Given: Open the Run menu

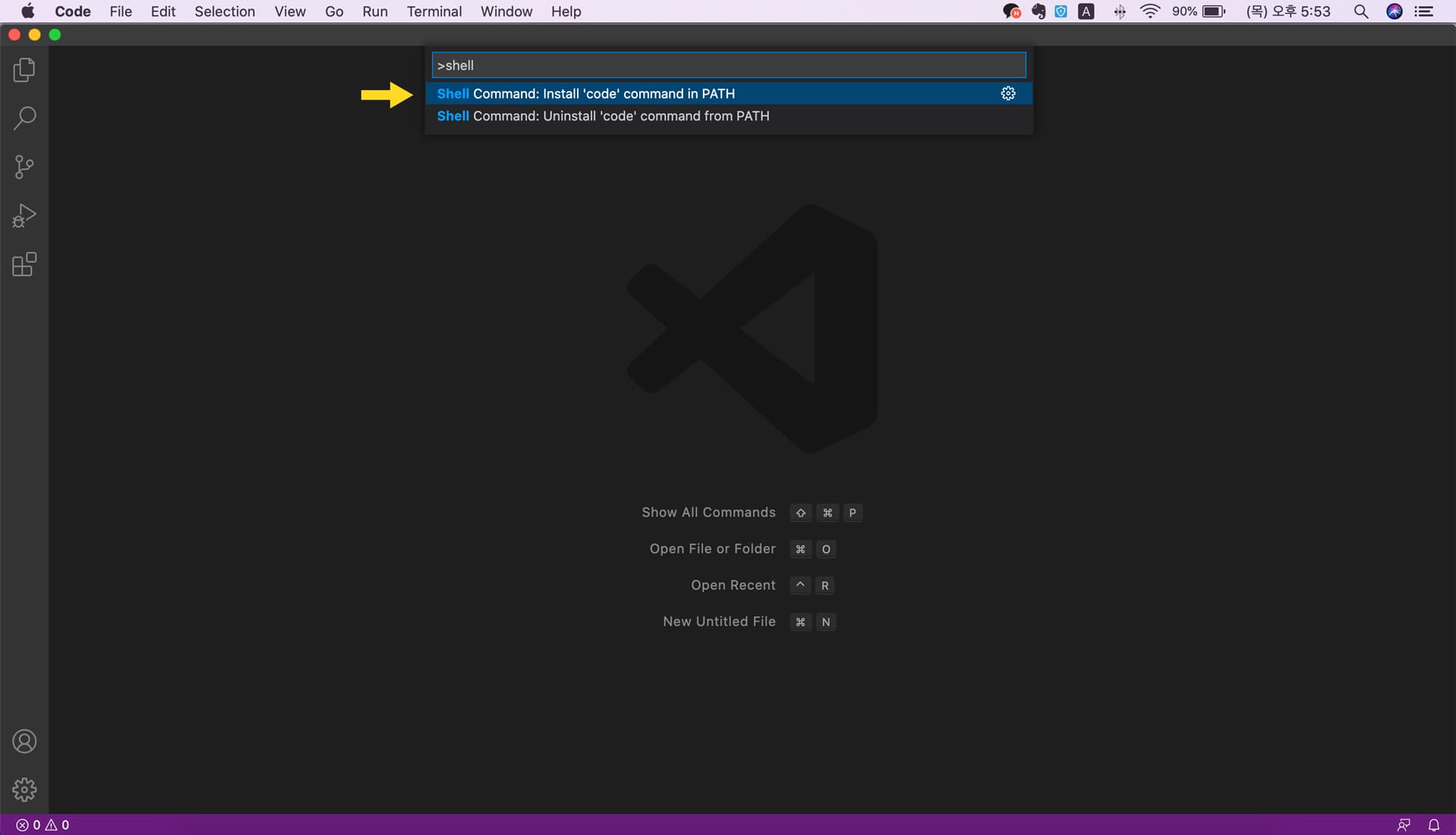Looking at the screenshot, I should point(375,11).
